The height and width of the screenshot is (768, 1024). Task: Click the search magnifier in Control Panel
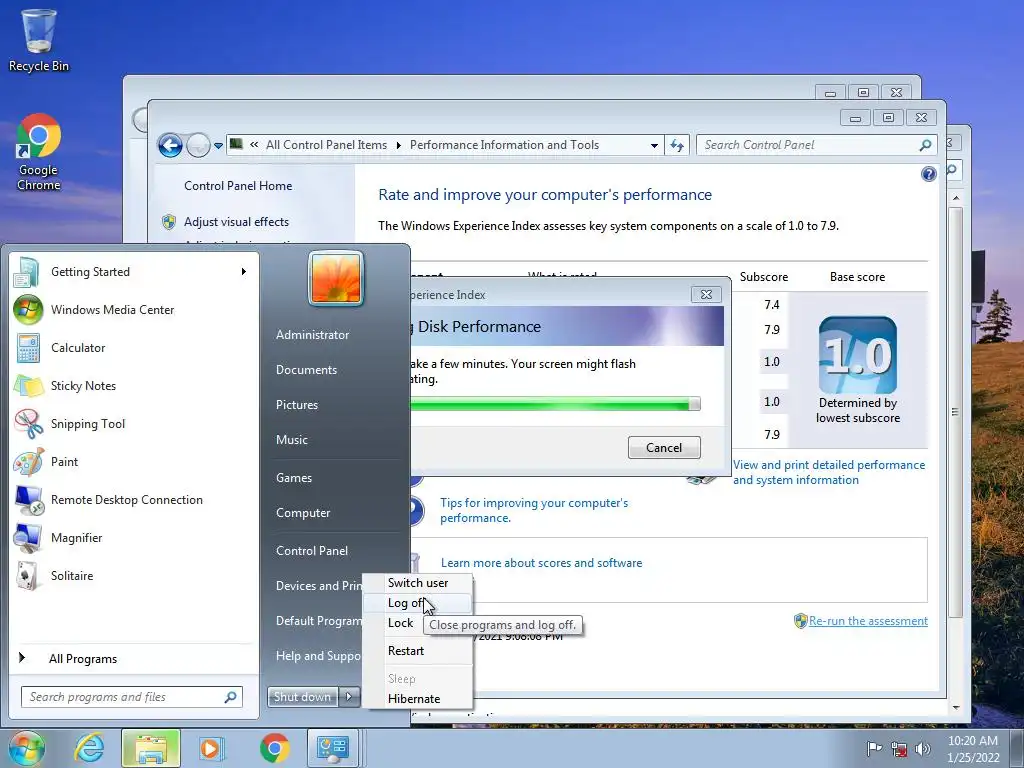tap(925, 145)
